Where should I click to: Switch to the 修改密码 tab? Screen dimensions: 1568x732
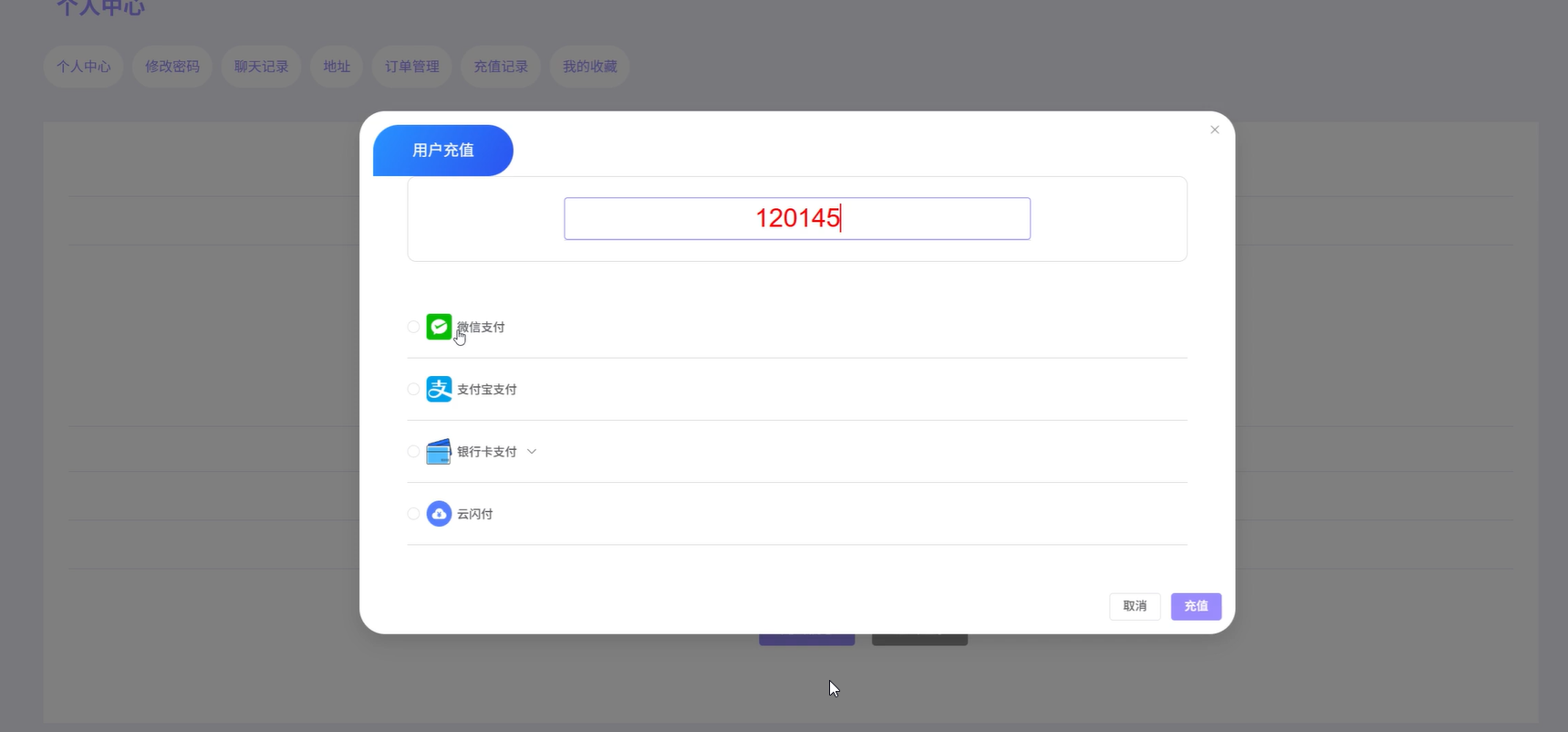[x=172, y=67]
